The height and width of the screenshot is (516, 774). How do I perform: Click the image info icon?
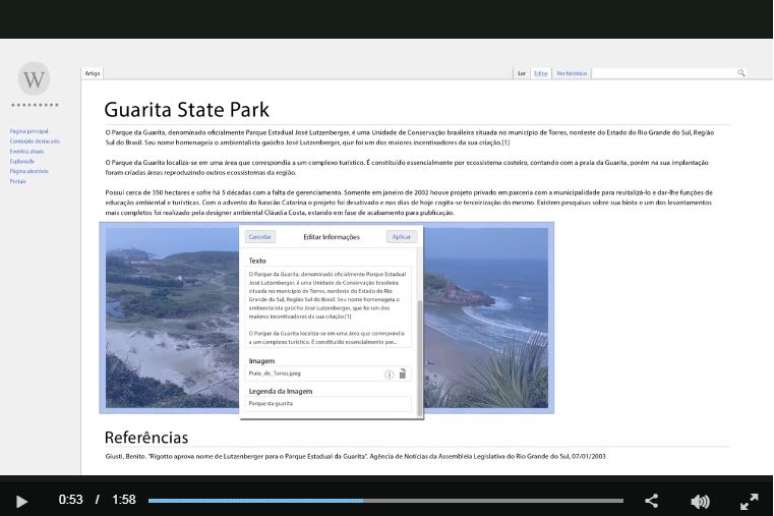[x=390, y=374]
